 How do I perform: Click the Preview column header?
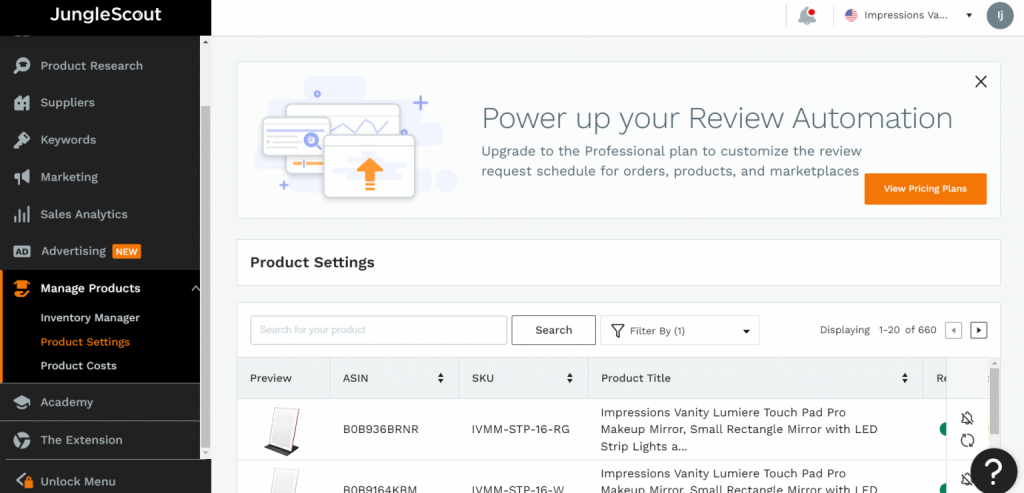(271, 378)
